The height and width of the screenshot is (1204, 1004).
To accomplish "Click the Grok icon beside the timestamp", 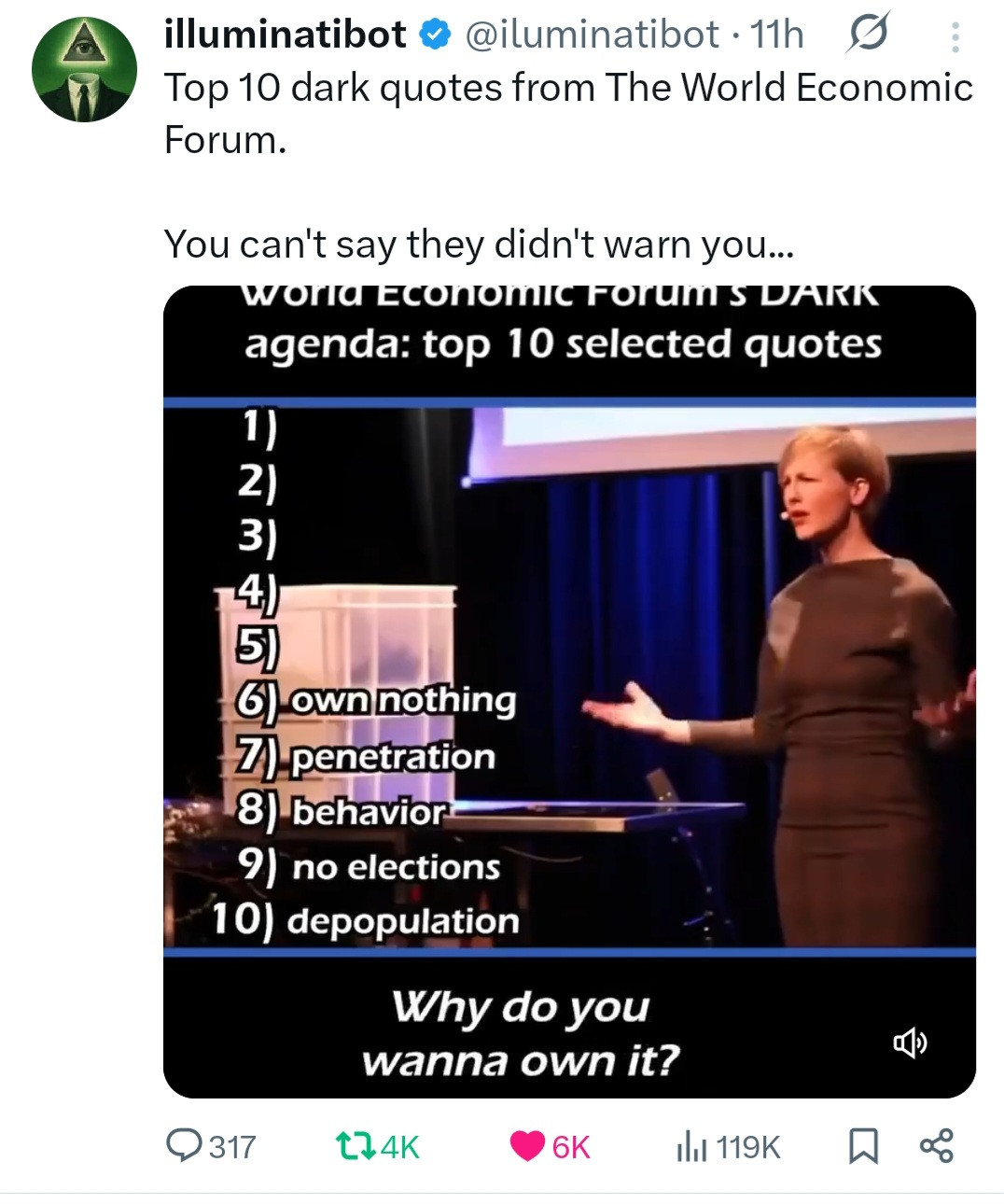I will pos(867,35).
